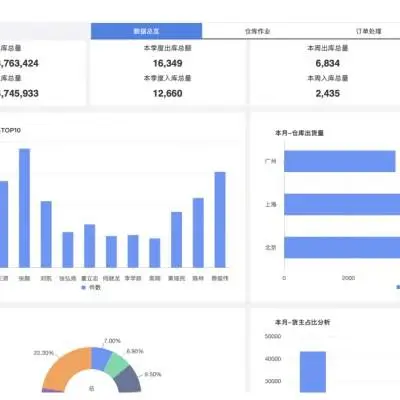Click the 本周入库总量 label
This screenshot has width=400, height=400.
pyautogui.click(x=328, y=78)
